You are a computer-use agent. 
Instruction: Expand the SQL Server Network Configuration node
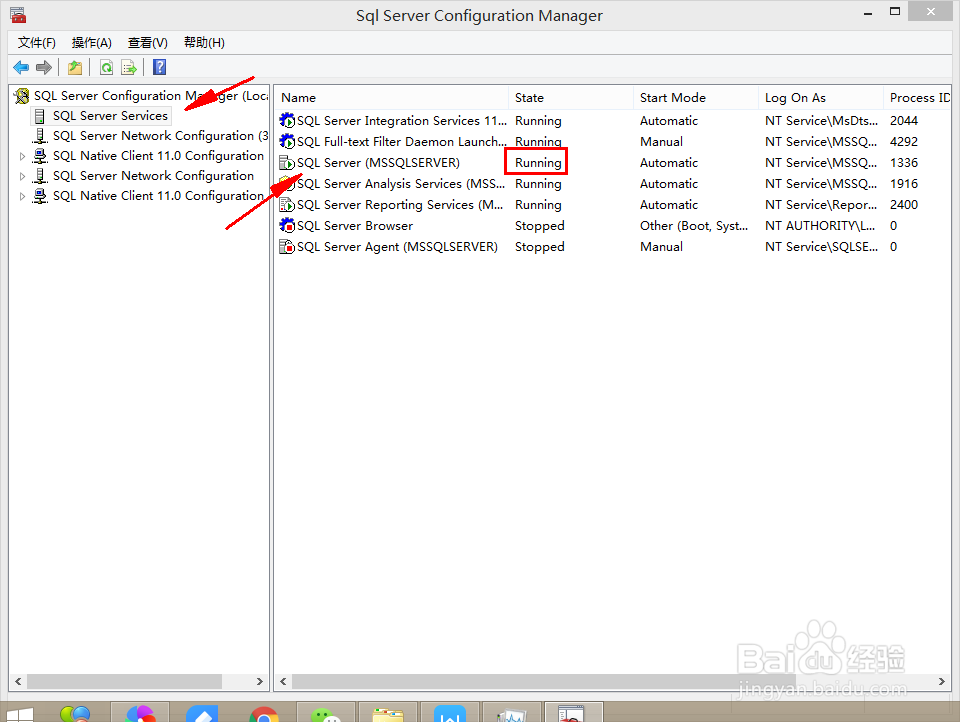click(23, 176)
